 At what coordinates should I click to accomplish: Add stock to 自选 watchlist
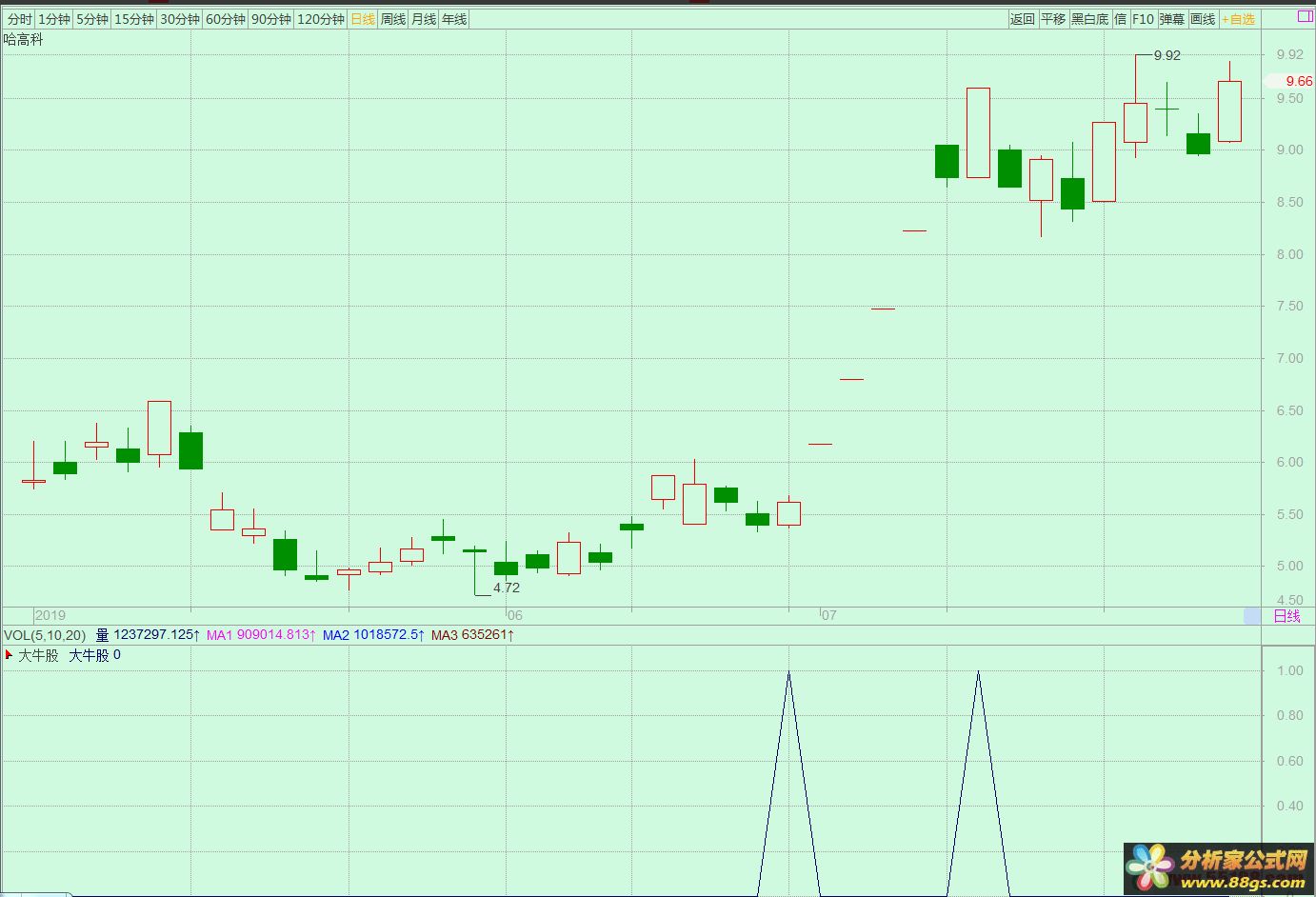[x=1239, y=19]
